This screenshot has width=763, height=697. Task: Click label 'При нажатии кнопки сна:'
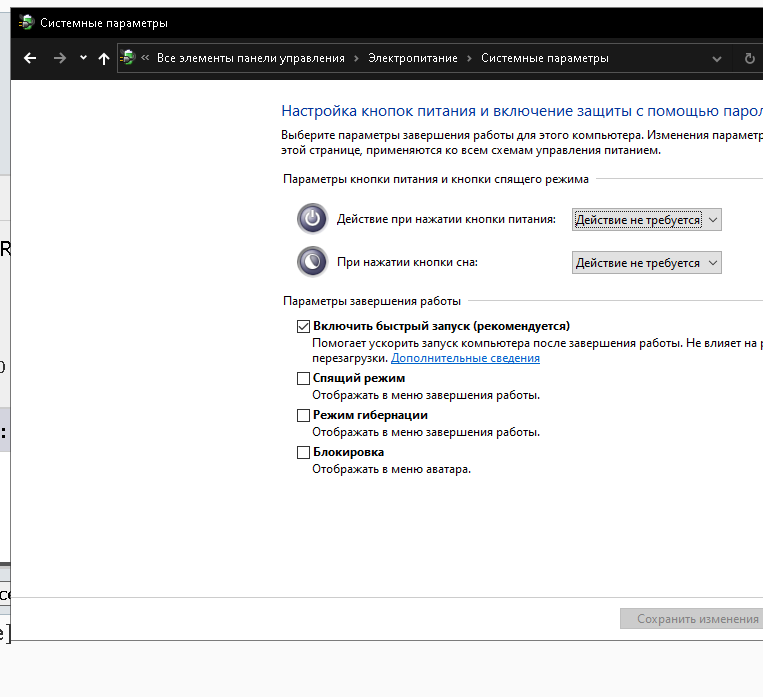click(407, 262)
